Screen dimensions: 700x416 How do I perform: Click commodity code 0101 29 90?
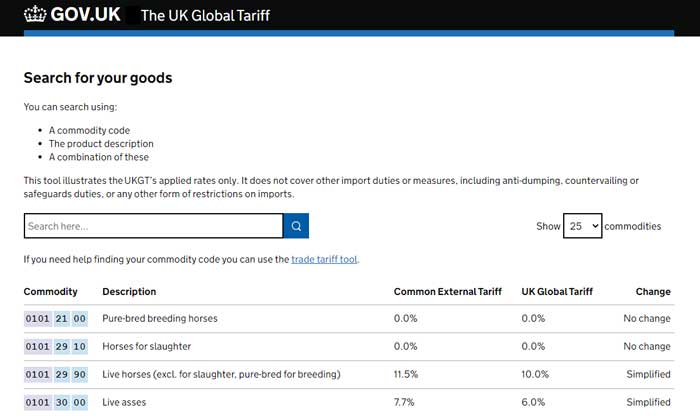(56, 374)
